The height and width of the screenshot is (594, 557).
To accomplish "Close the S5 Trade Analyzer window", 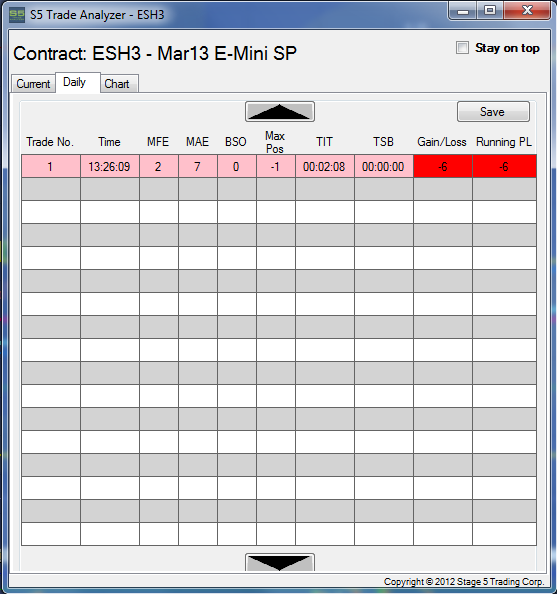I will click(527, 11).
